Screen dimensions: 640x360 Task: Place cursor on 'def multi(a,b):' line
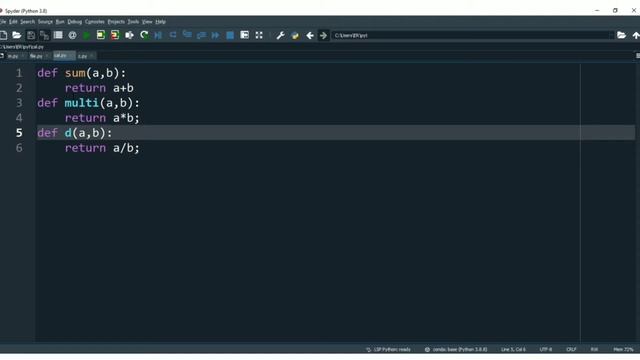pyautogui.click(x=88, y=103)
